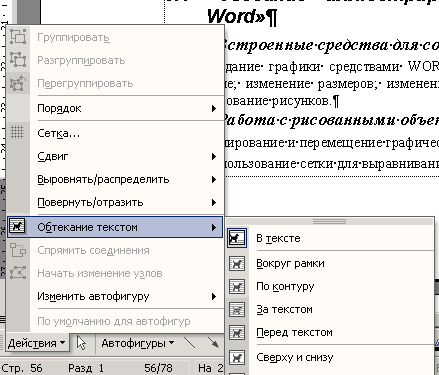Click the 56/78 page count in status bar
439x375 pixels.
pos(158,368)
